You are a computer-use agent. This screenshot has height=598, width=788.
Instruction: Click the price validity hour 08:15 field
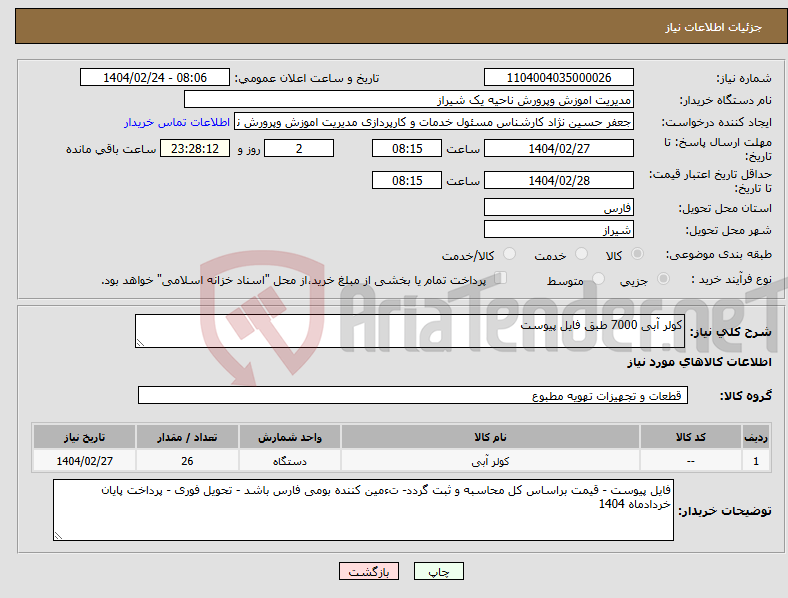[x=407, y=180]
